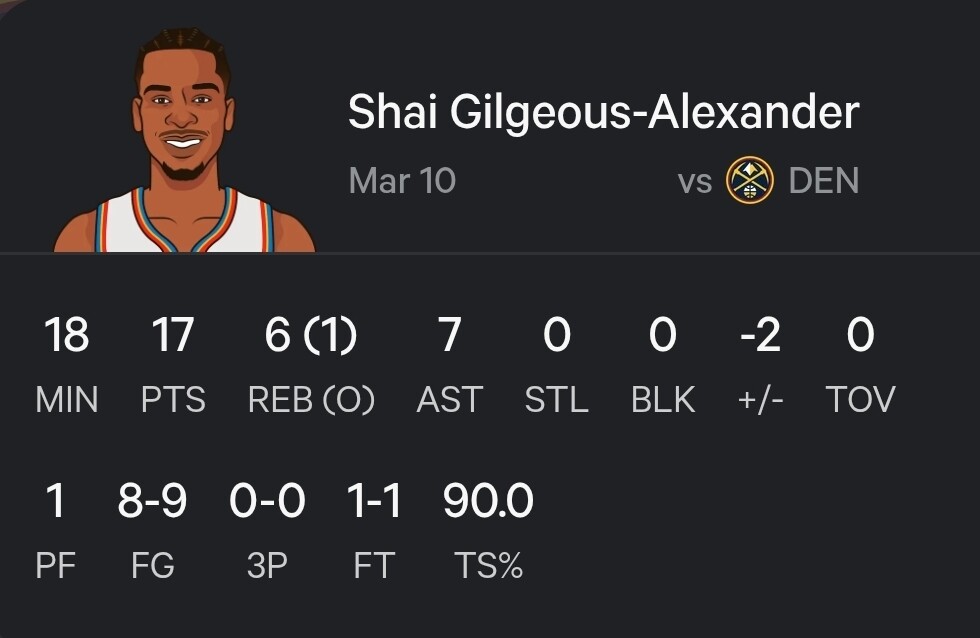Screen dimensions: 980x638
Task: Click the REB (O) column label
Action: point(311,400)
